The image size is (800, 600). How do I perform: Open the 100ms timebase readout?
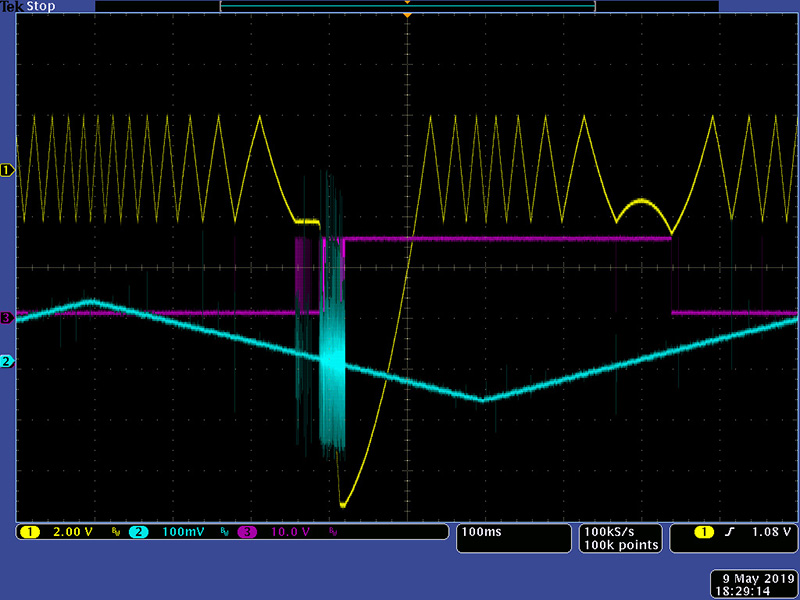point(481,532)
